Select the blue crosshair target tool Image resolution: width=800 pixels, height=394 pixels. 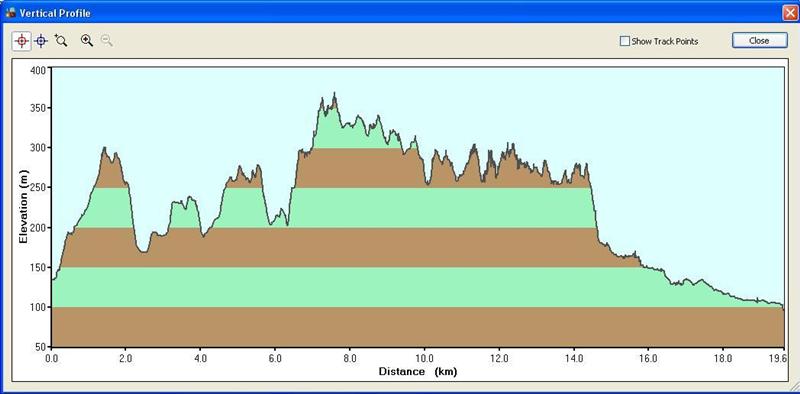42,41
